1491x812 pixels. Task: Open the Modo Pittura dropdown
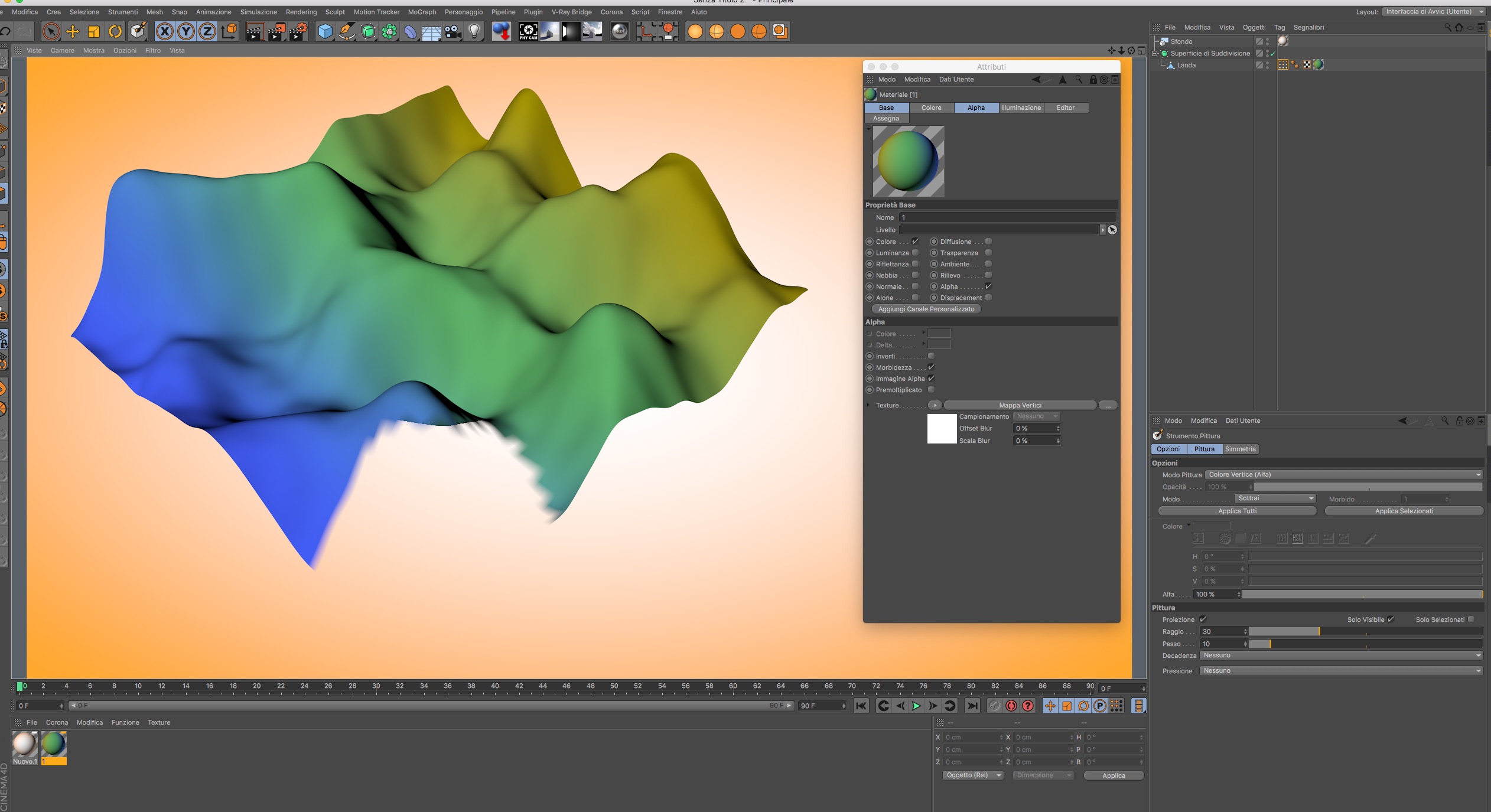[1343, 475]
